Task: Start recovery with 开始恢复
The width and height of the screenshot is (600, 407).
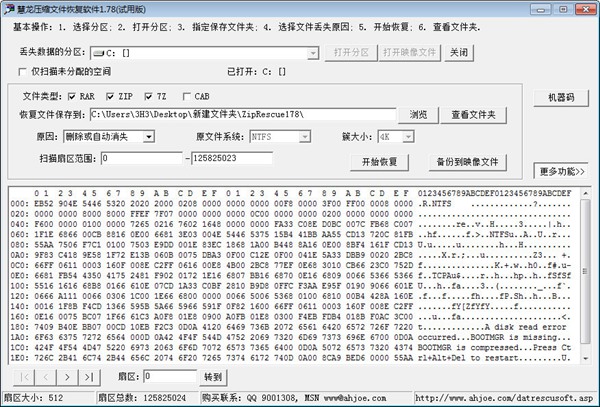Action: pyautogui.click(x=379, y=162)
